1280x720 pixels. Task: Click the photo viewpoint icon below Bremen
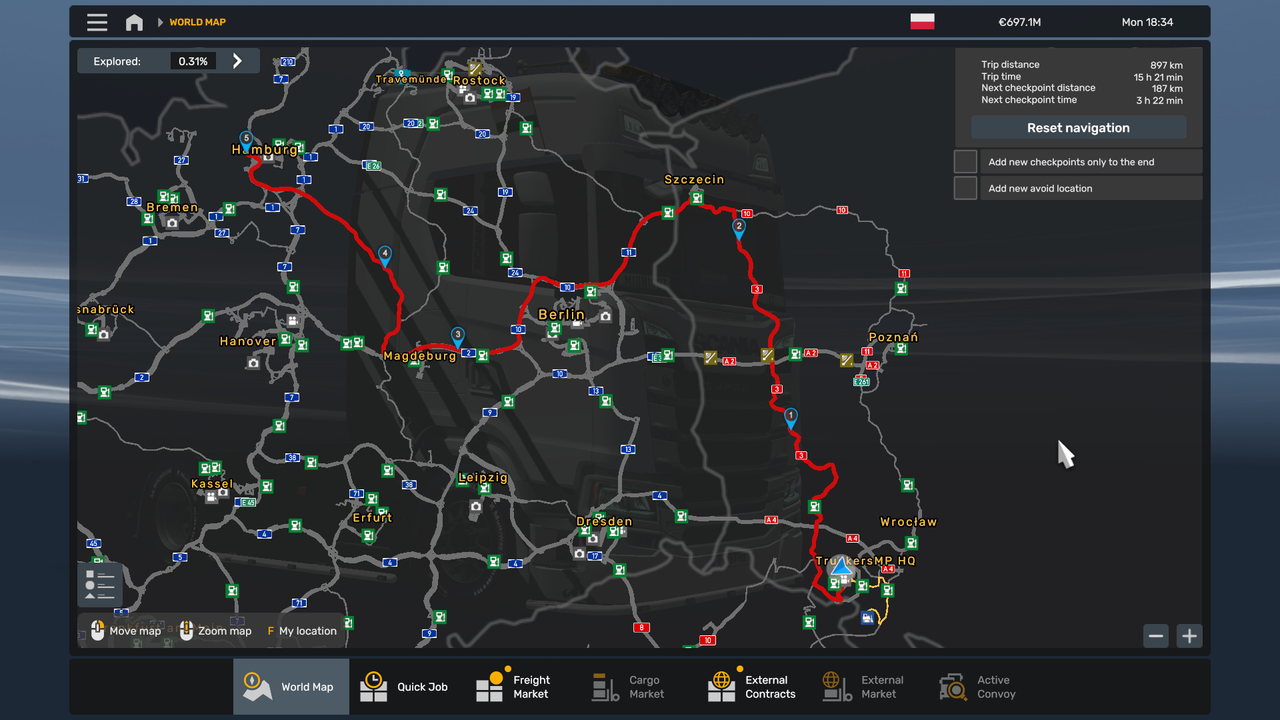(x=172, y=222)
